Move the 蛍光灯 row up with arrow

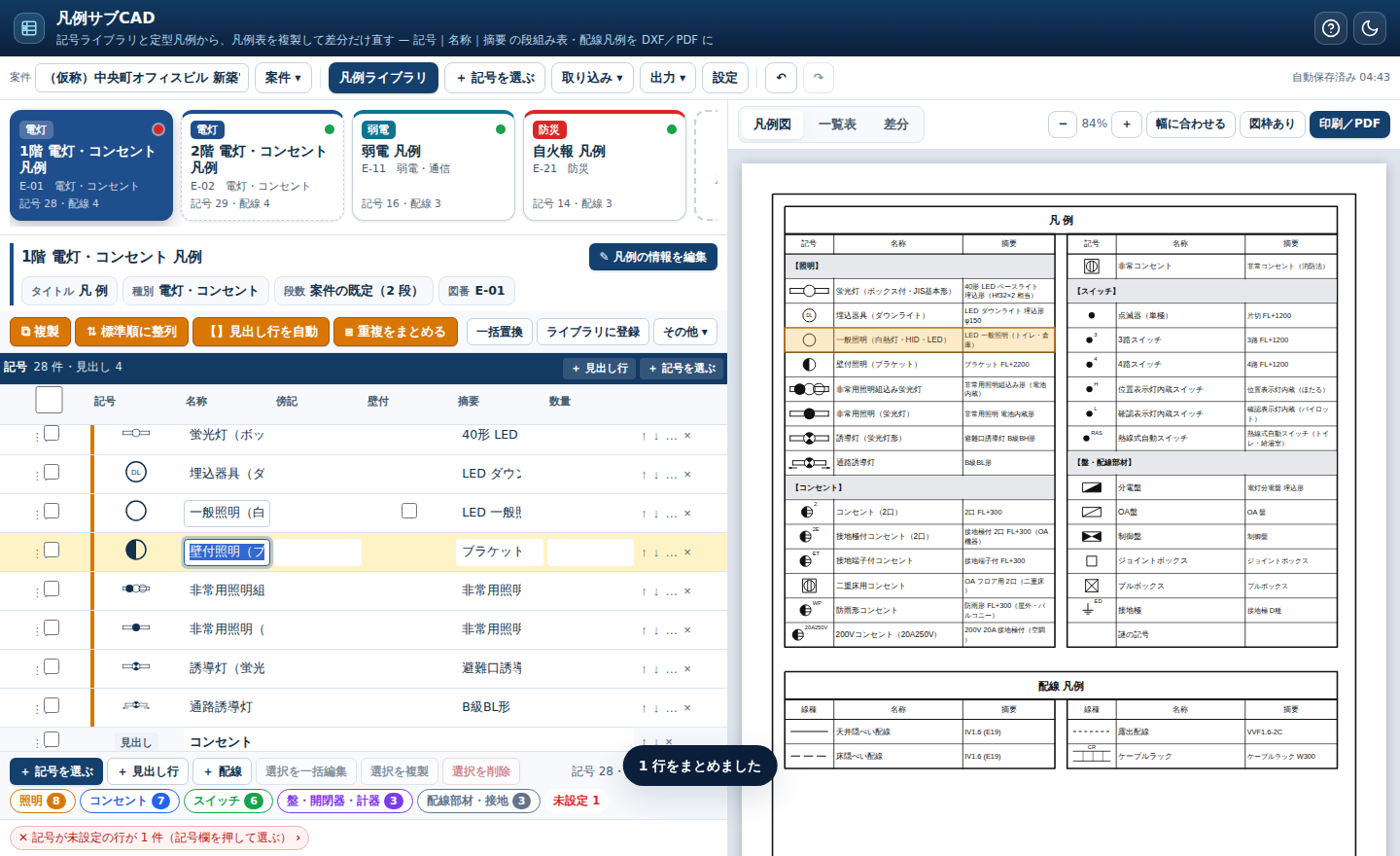pyautogui.click(x=644, y=436)
